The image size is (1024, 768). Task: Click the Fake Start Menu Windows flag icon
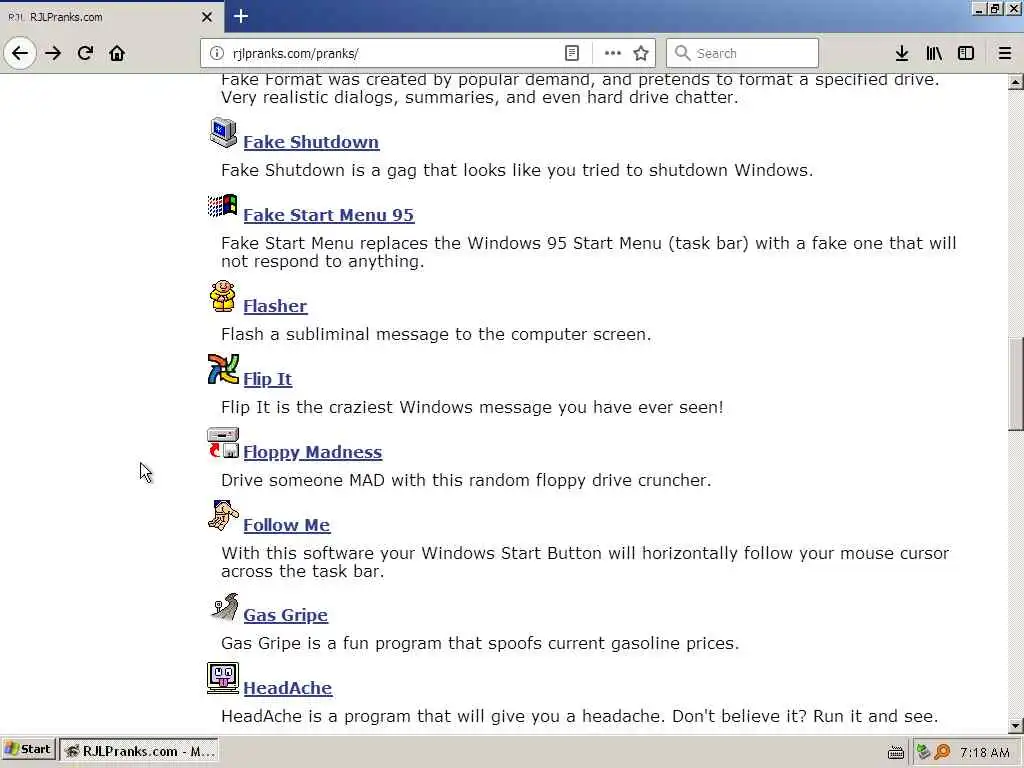click(x=223, y=206)
